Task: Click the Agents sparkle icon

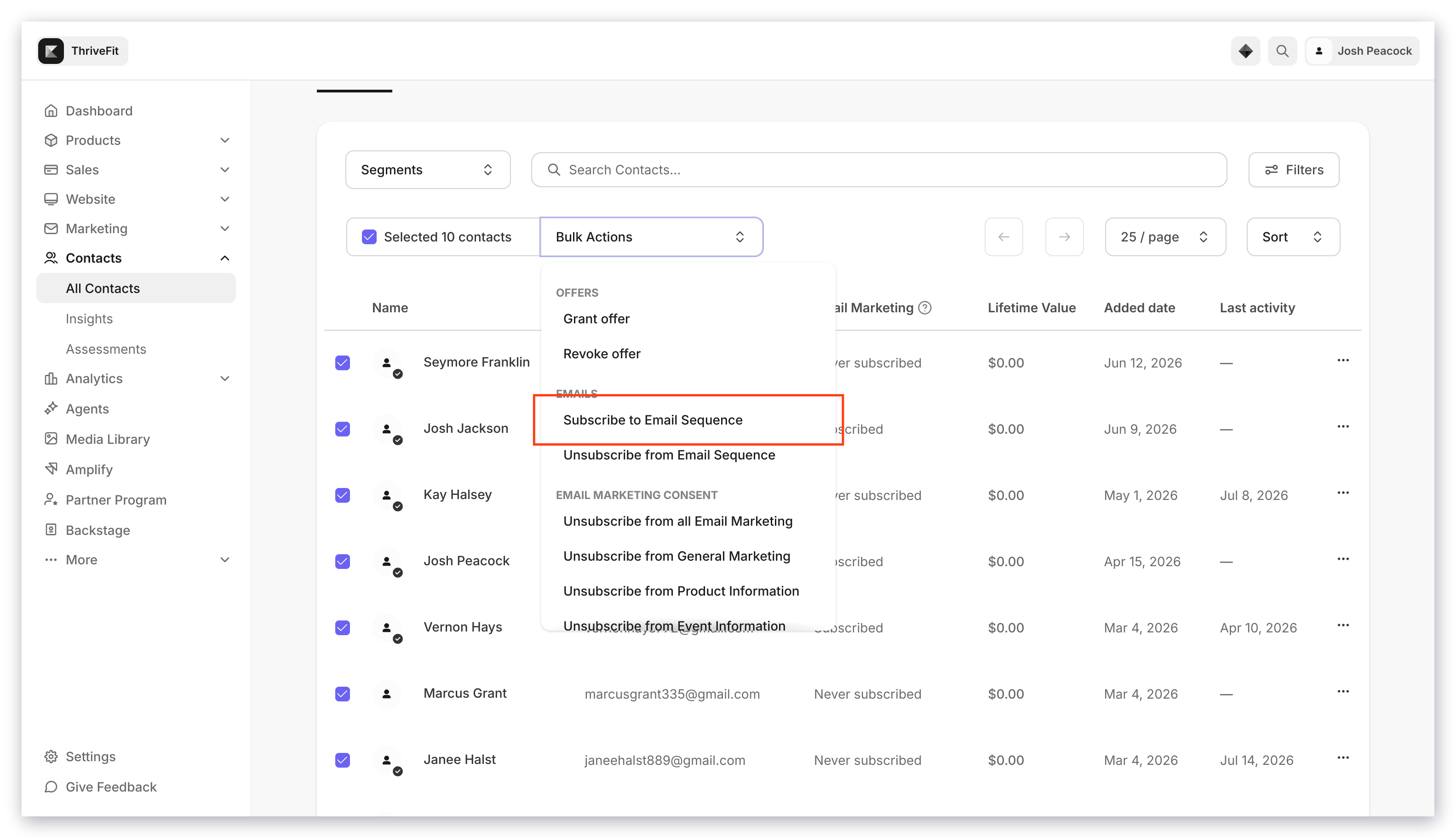Action: click(51, 408)
